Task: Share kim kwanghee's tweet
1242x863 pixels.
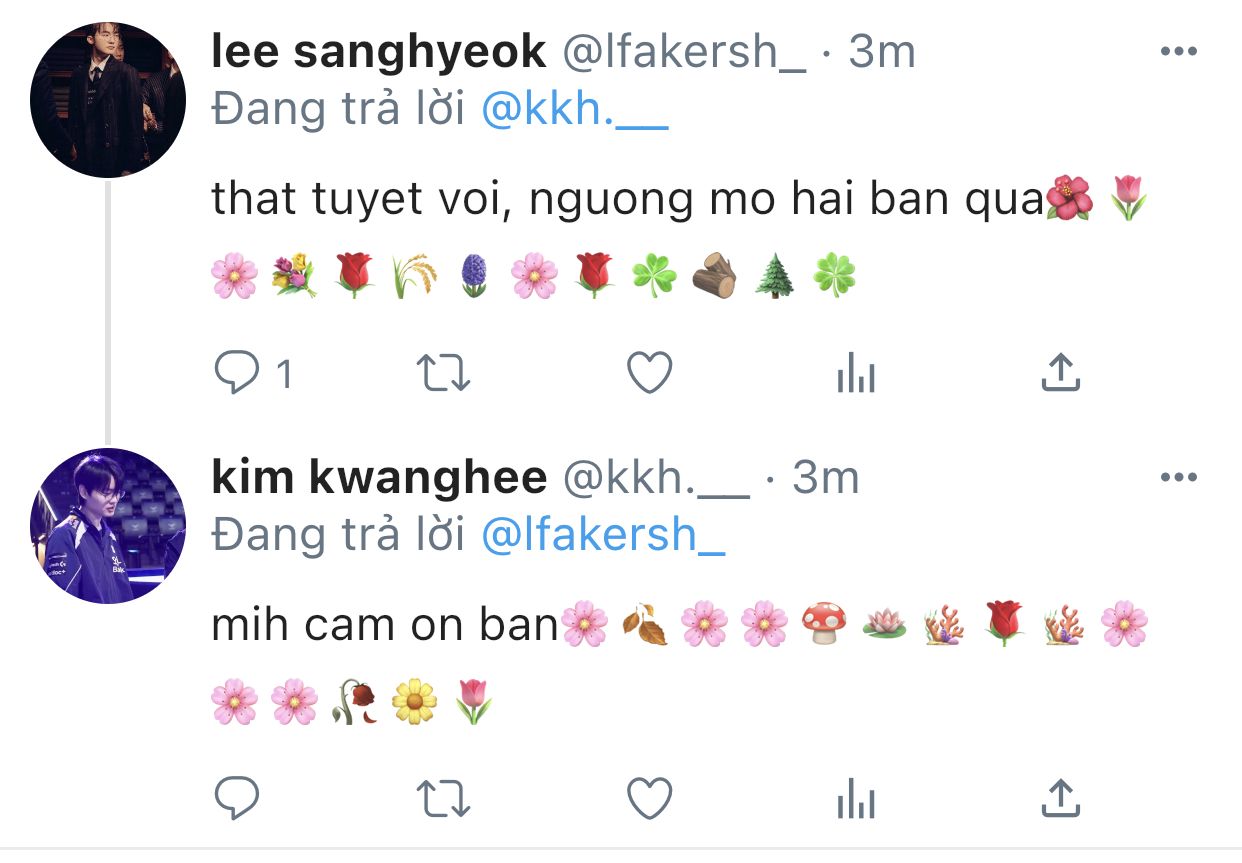Action: (x=1060, y=796)
